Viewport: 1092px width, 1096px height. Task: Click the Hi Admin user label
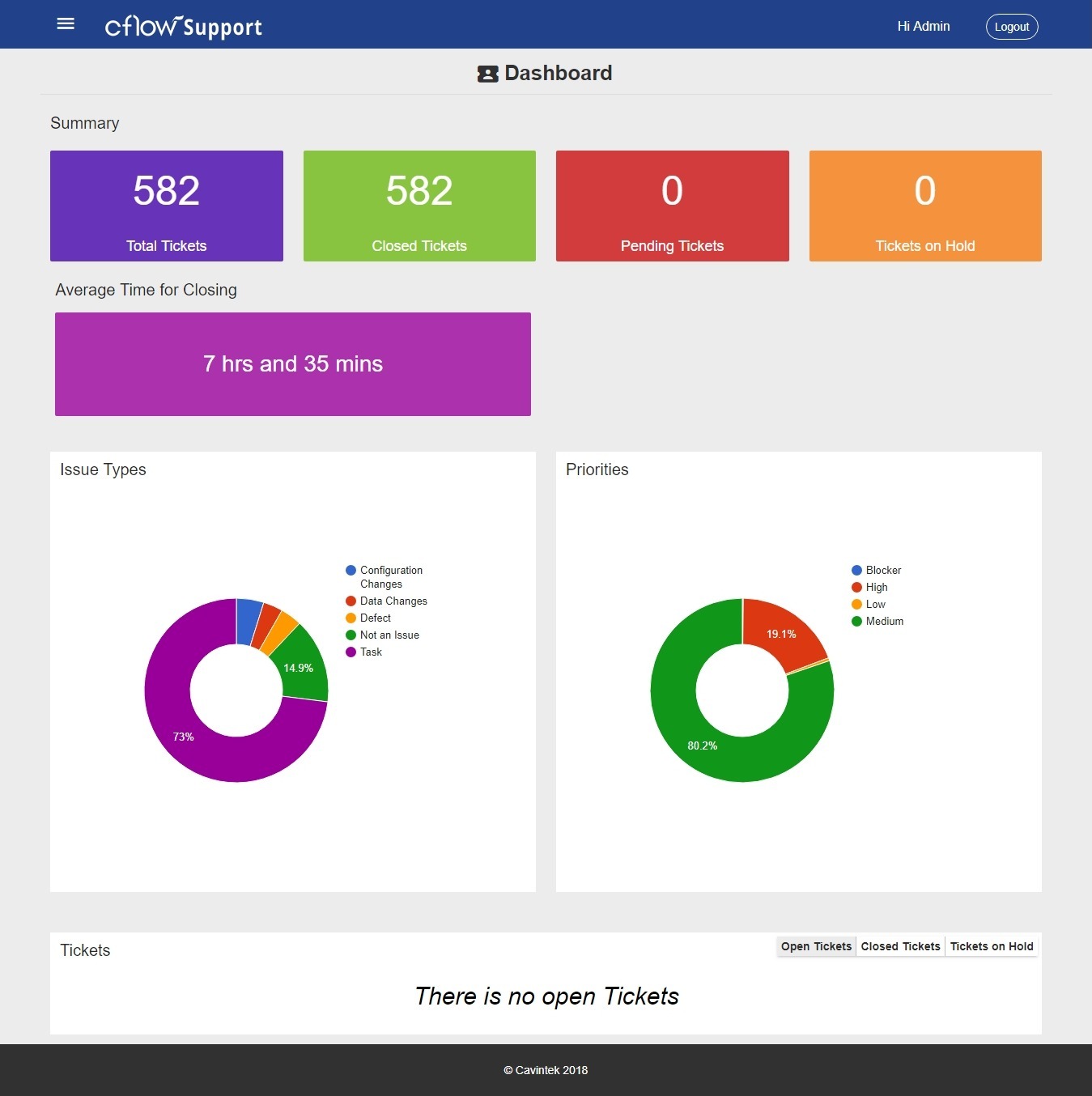tap(924, 27)
